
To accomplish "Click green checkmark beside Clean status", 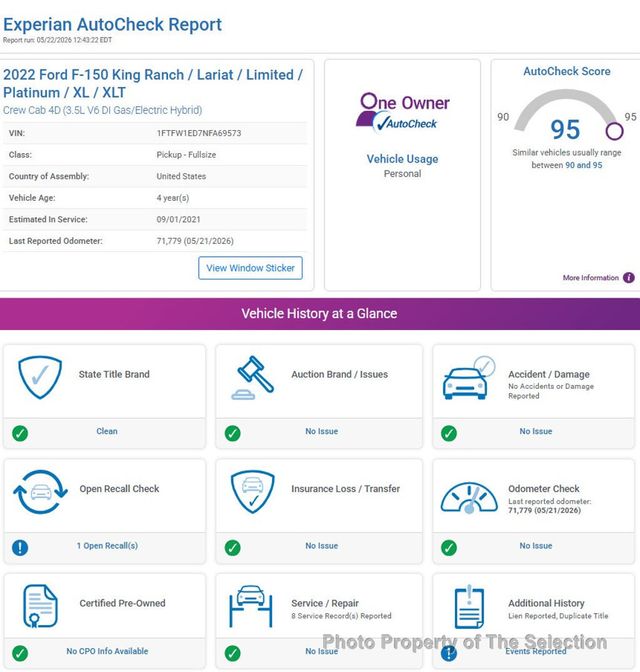I will 20,433.
